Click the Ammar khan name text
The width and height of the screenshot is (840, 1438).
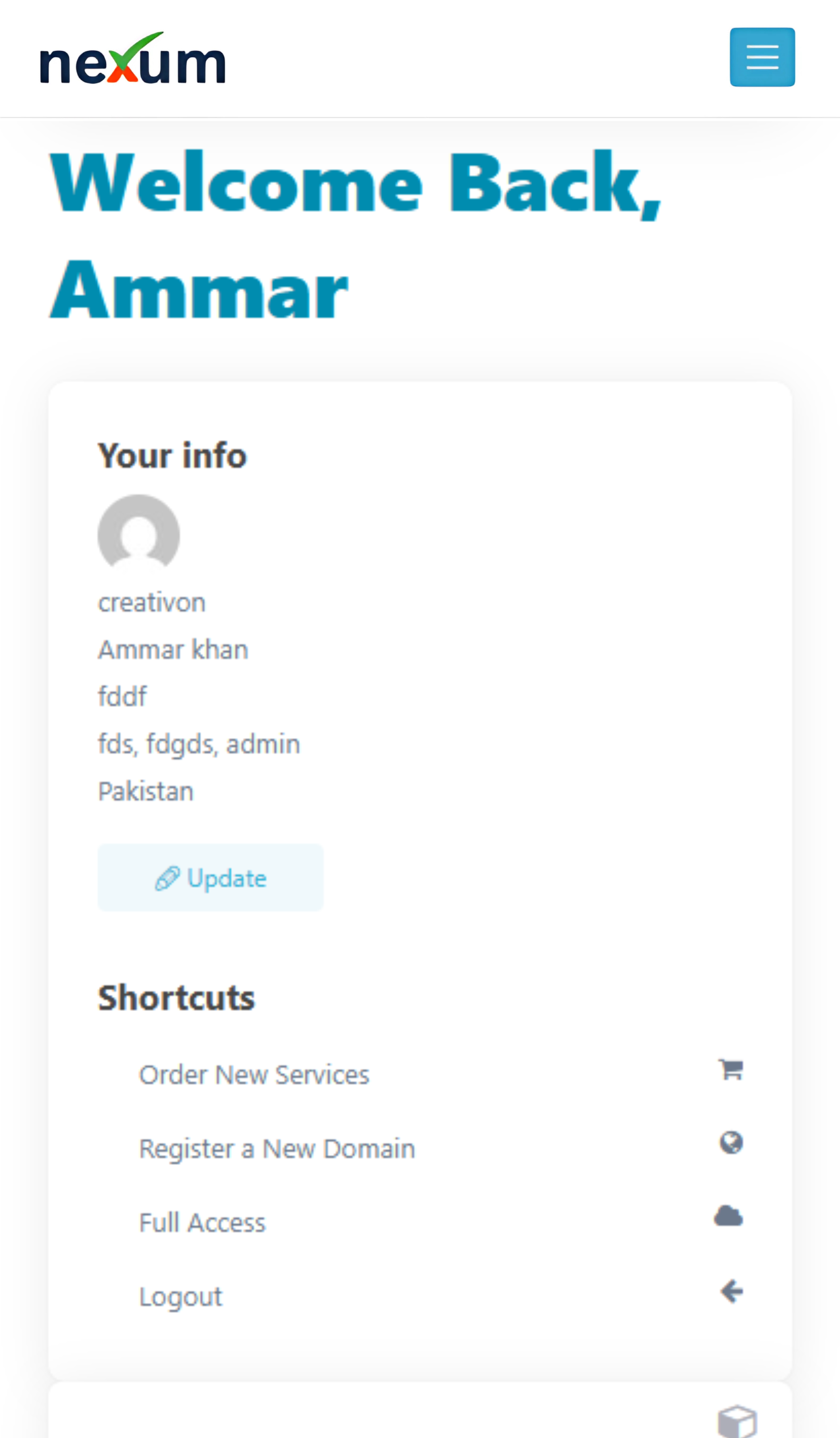(x=174, y=649)
